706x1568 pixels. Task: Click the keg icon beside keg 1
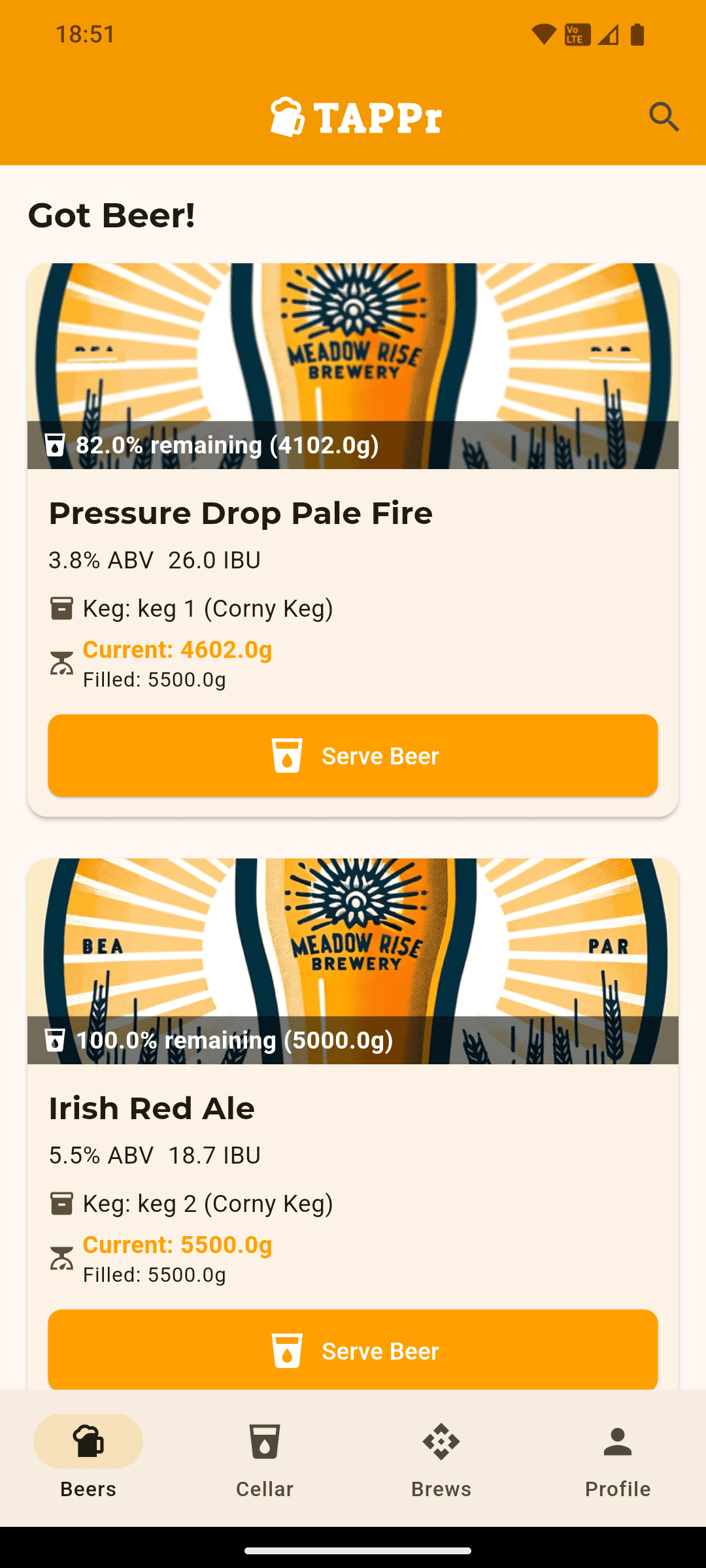coord(61,608)
